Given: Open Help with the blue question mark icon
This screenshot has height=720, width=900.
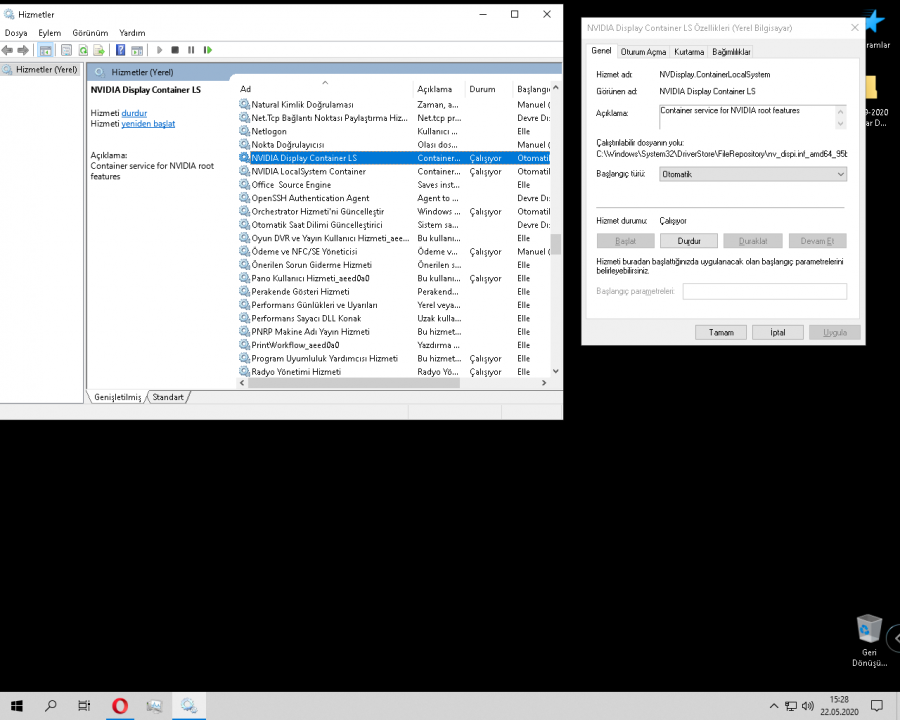Looking at the screenshot, I should click(121, 51).
